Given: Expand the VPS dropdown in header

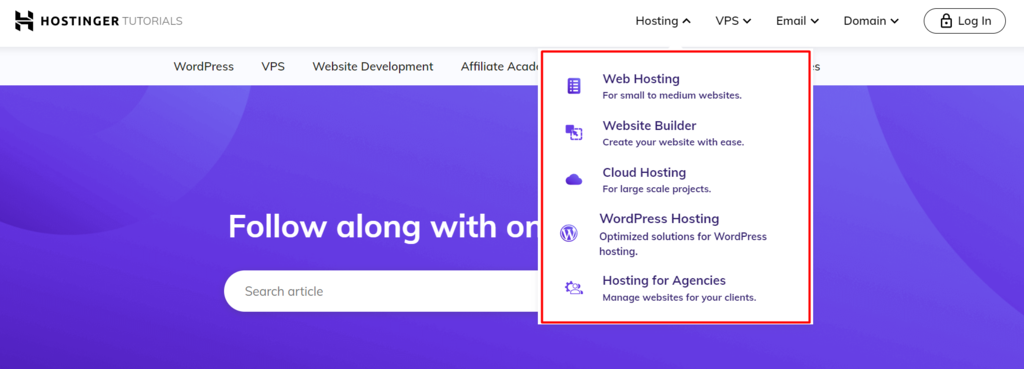Looking at the screenshot, I should tap(733, 21).
